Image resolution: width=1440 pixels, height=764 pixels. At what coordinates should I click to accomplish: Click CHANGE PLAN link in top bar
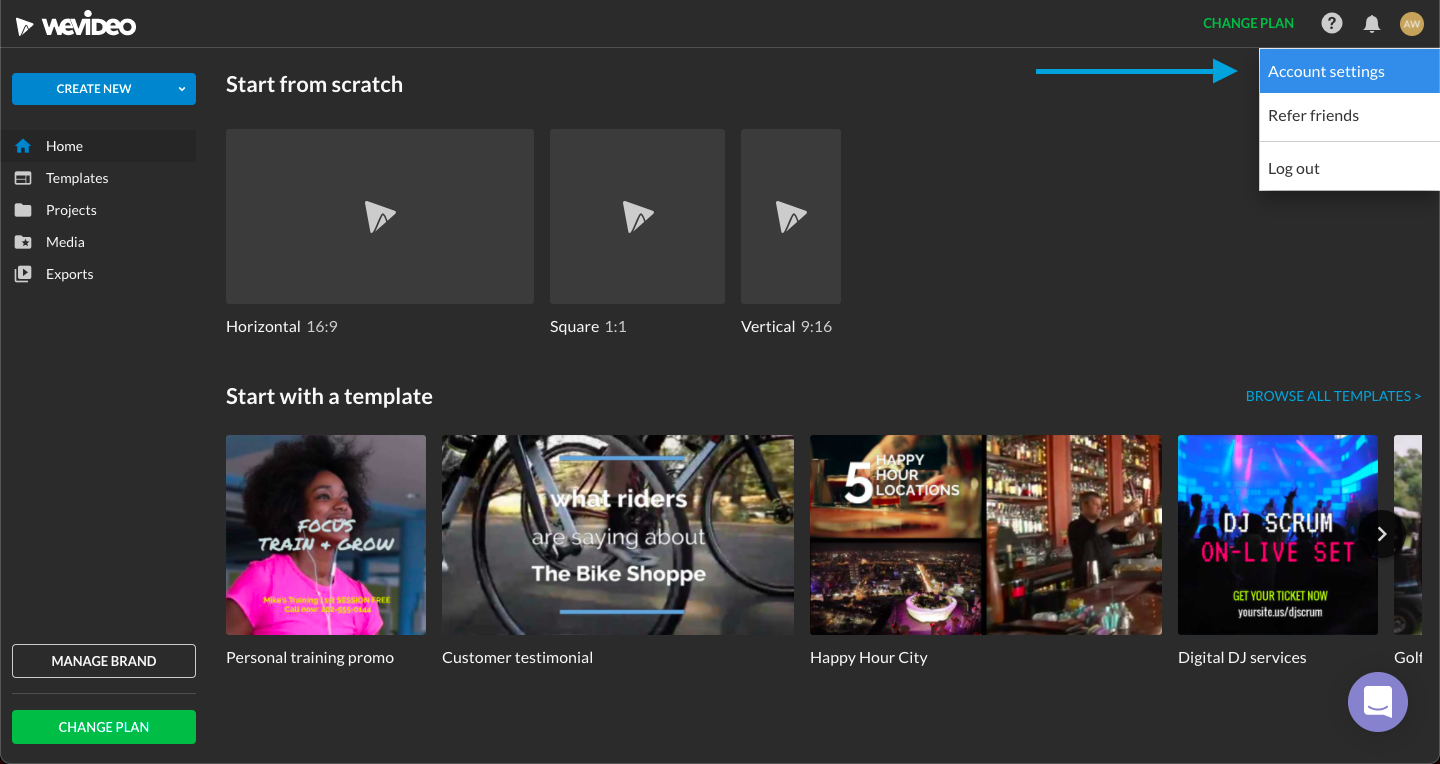click(x=1248, y=23)
